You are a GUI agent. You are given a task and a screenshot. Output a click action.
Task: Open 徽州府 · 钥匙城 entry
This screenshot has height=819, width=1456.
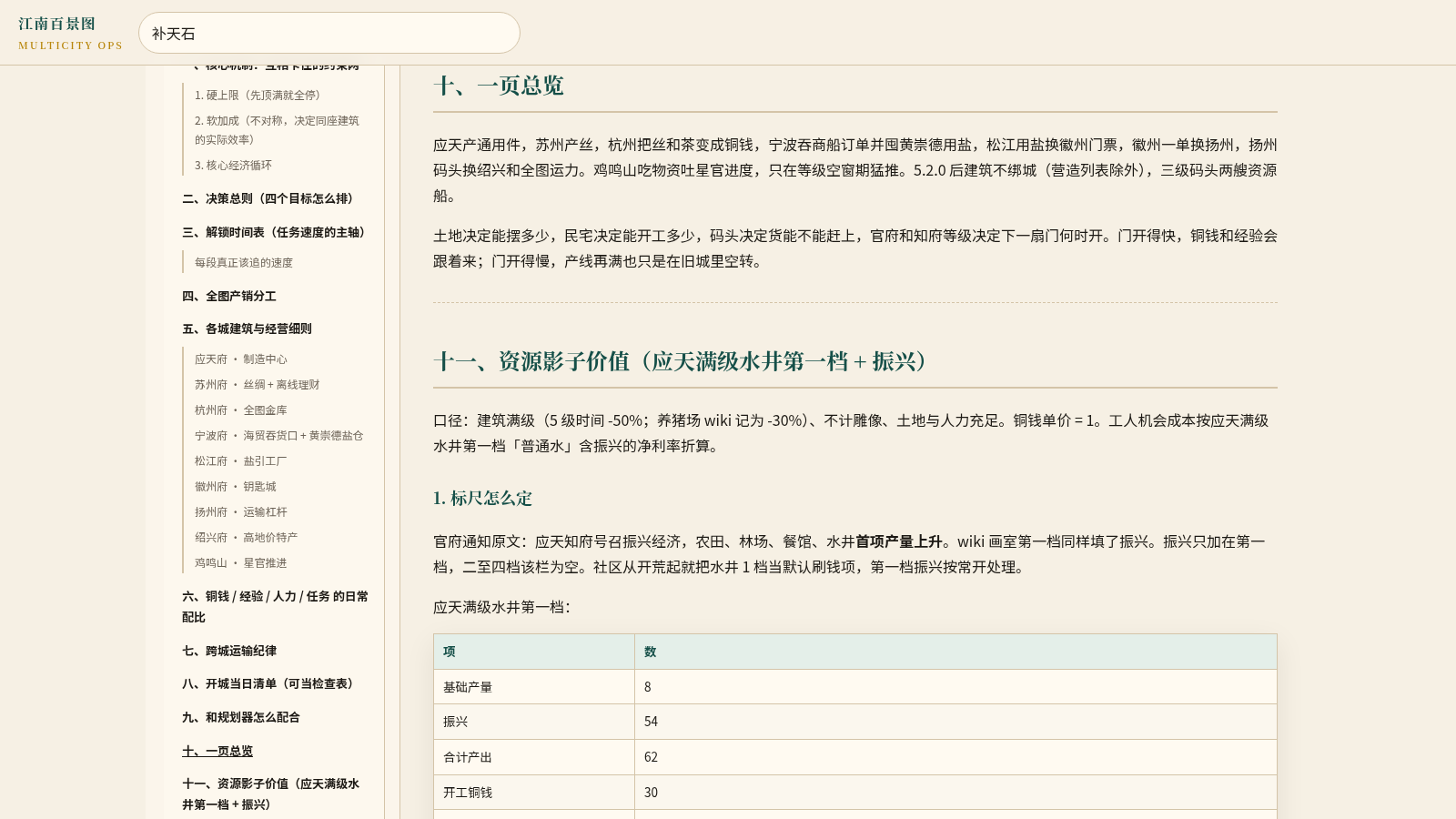pyautogui.click(x=235, y=486)
